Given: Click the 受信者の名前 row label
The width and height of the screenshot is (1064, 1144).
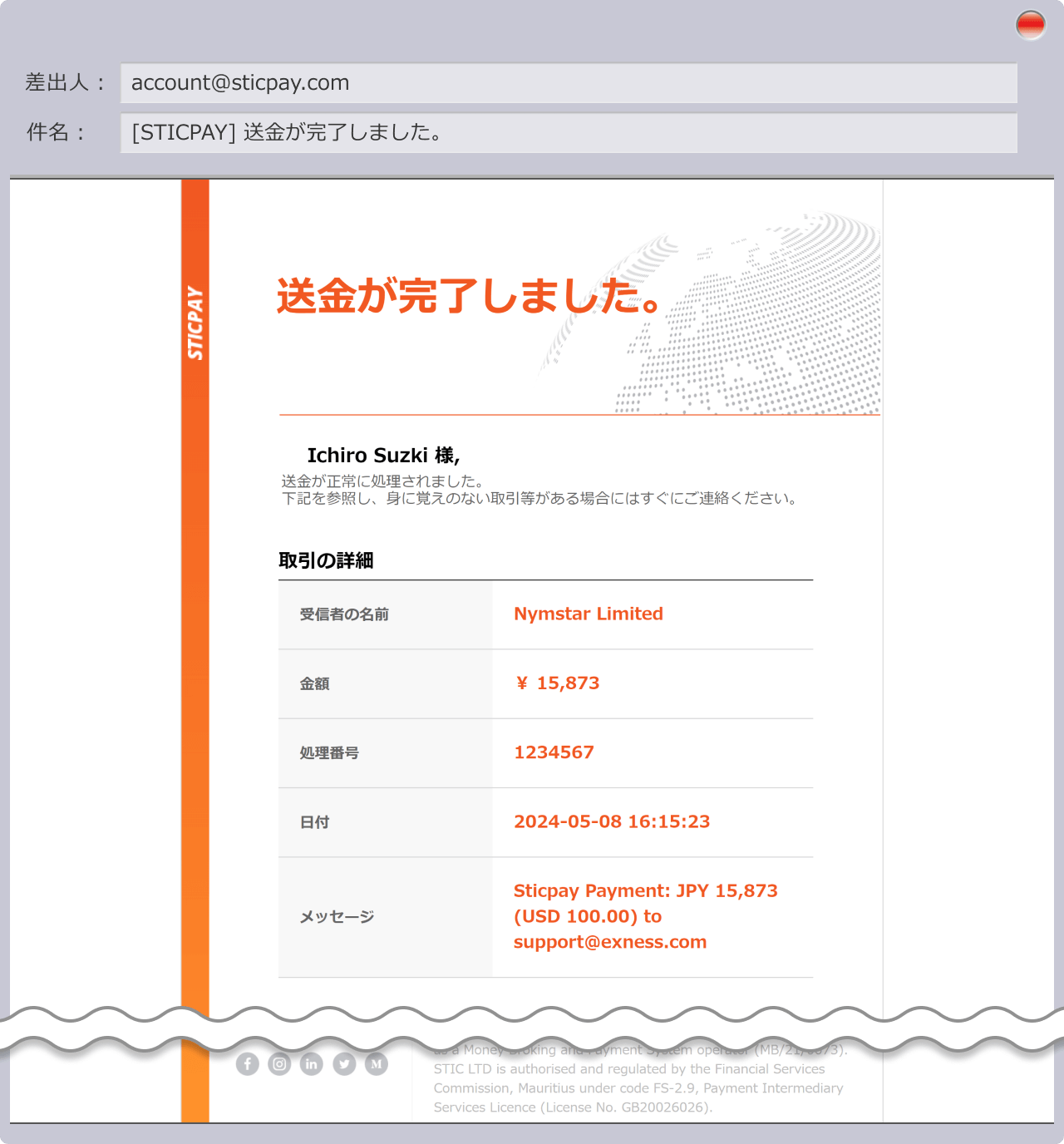Looking at the screenshot, I should [x=344, y=614].
